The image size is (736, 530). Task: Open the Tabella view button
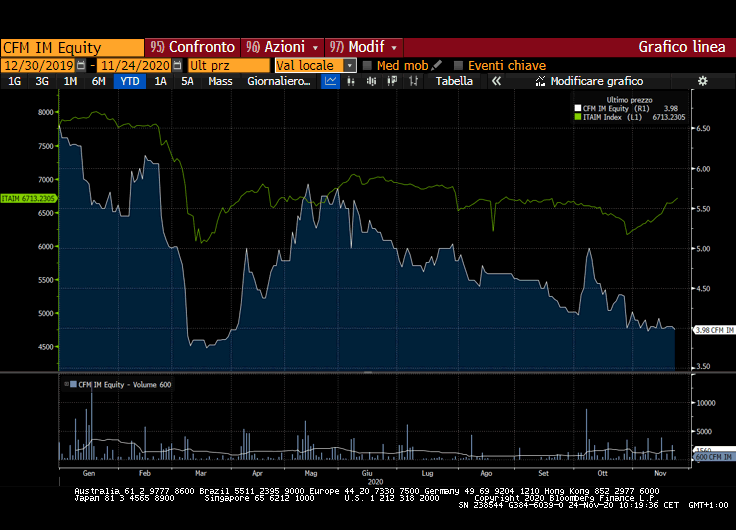point(454,81)
